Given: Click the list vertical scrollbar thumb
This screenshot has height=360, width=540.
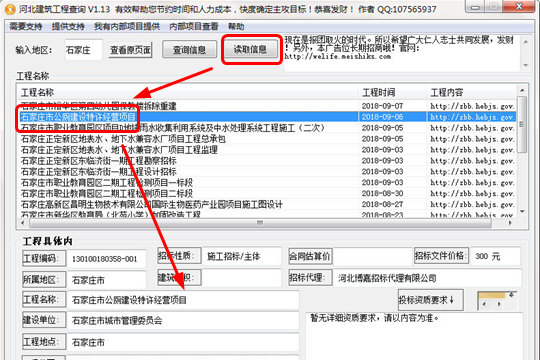Looking at the screenshot, I should coord(522,124).
